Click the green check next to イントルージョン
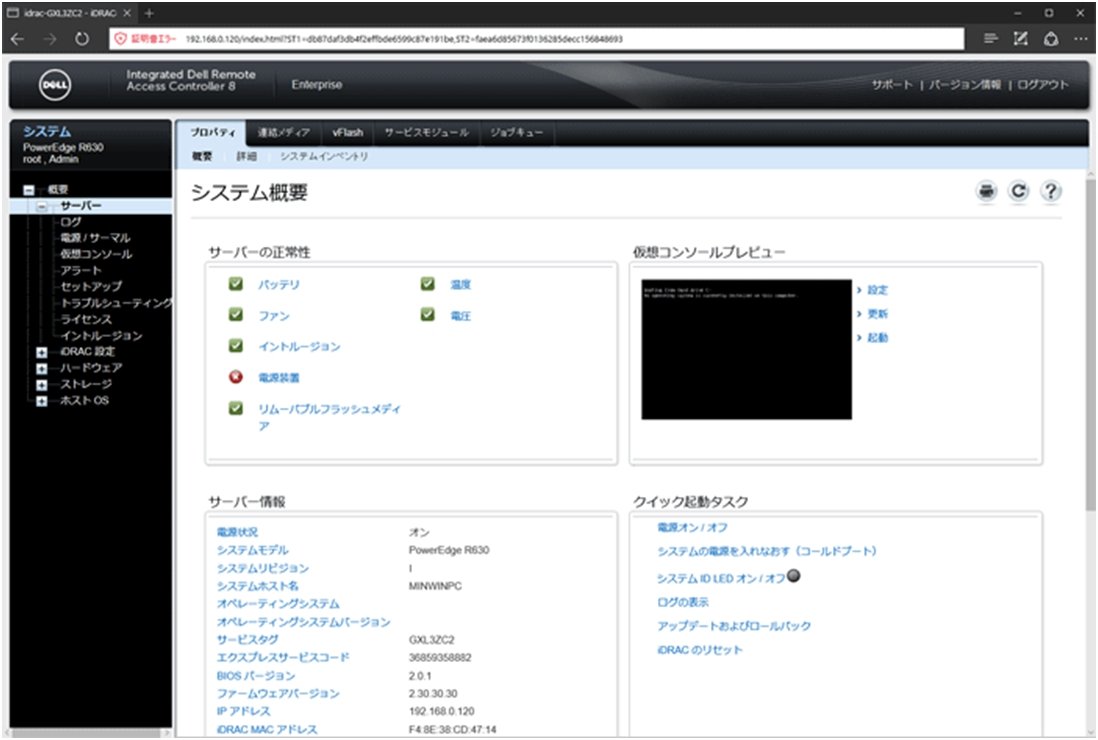This screenshot has width=1098, height=740. [x=236, y=345]
